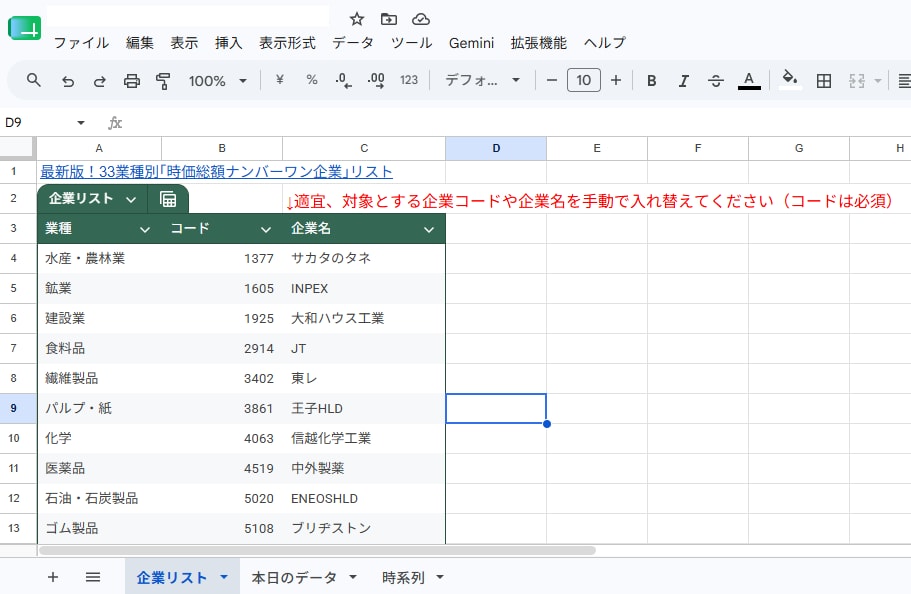Check the cloud save status icon
This screenshot has height=594, width=911.
tap(421, 19)
